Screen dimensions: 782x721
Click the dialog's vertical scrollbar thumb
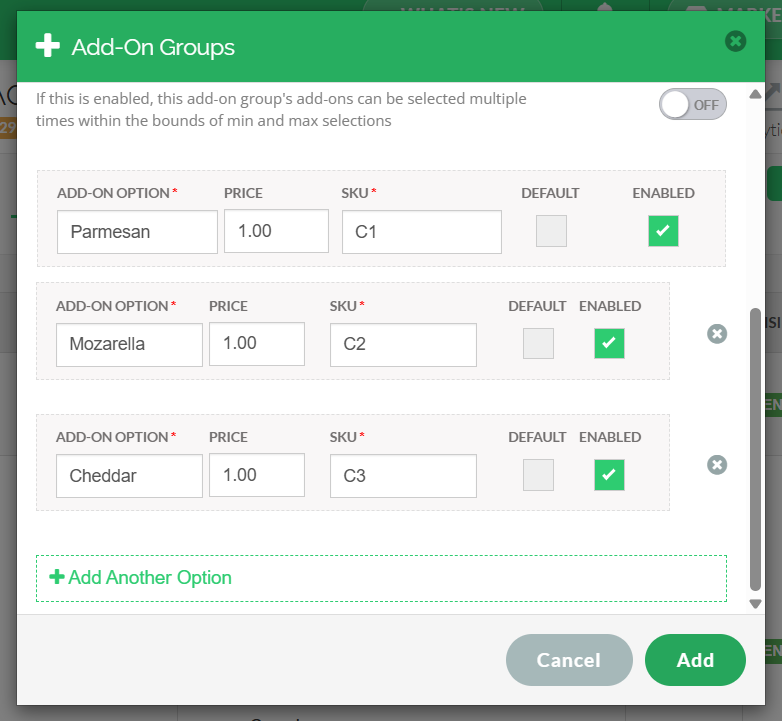coord(755,449)
